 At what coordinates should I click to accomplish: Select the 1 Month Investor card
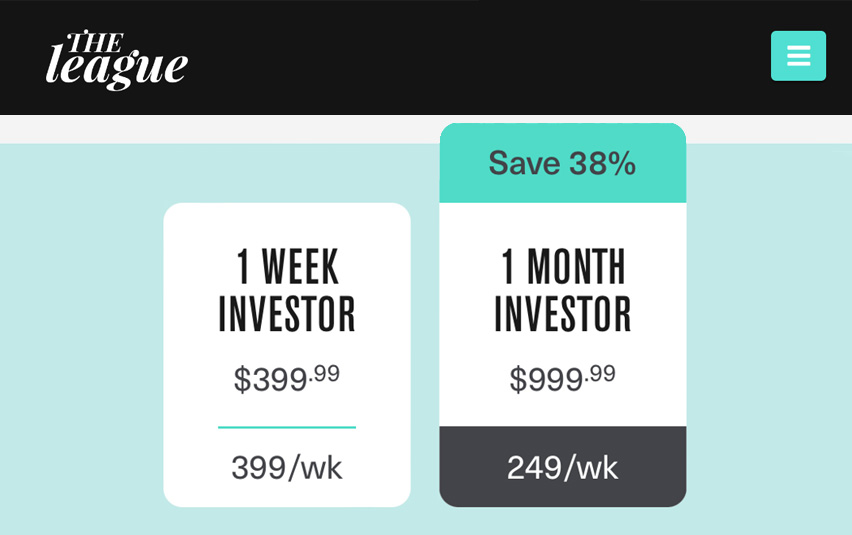563,315
